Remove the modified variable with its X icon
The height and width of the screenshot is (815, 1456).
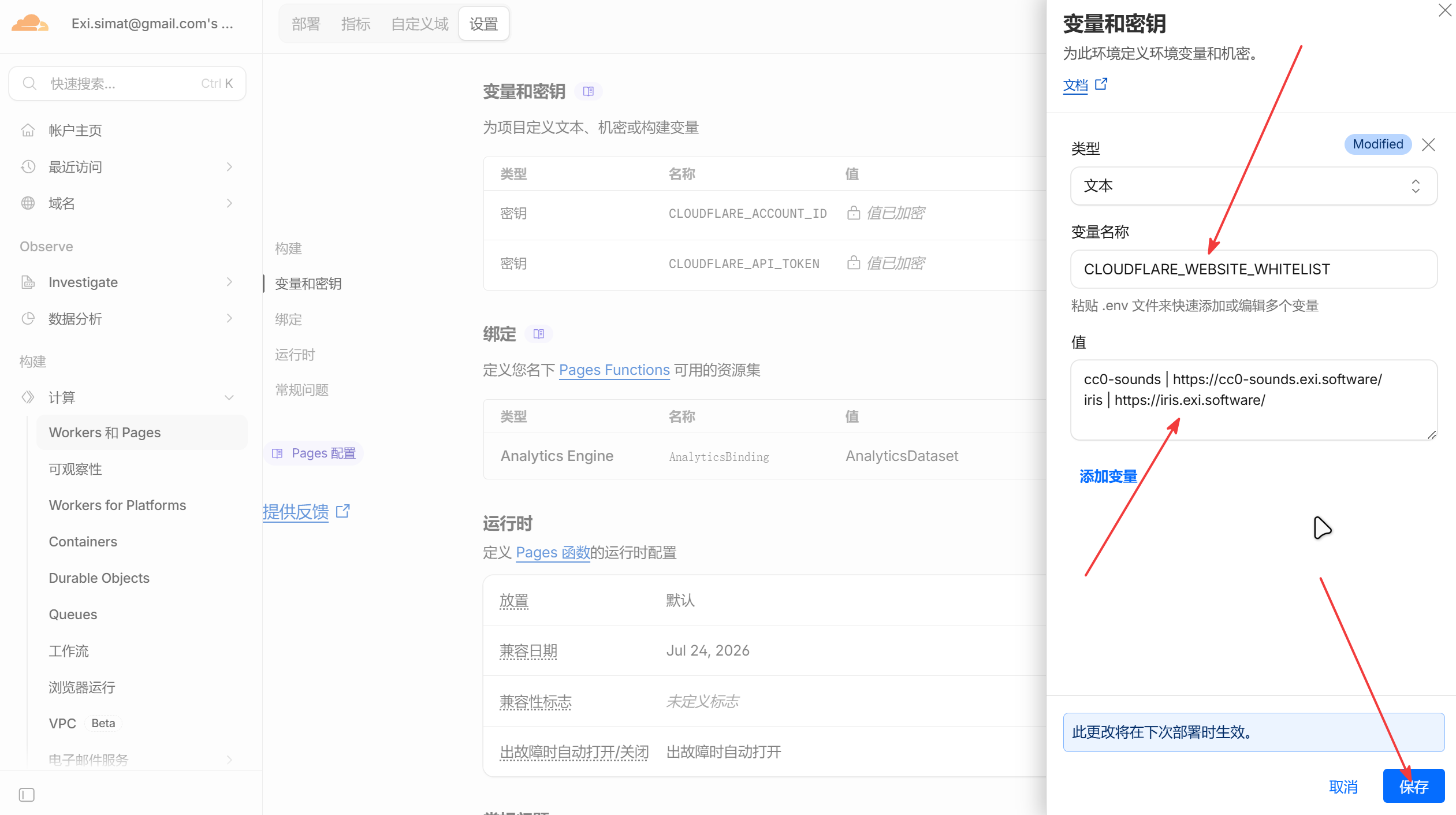tap(1429, 144)
